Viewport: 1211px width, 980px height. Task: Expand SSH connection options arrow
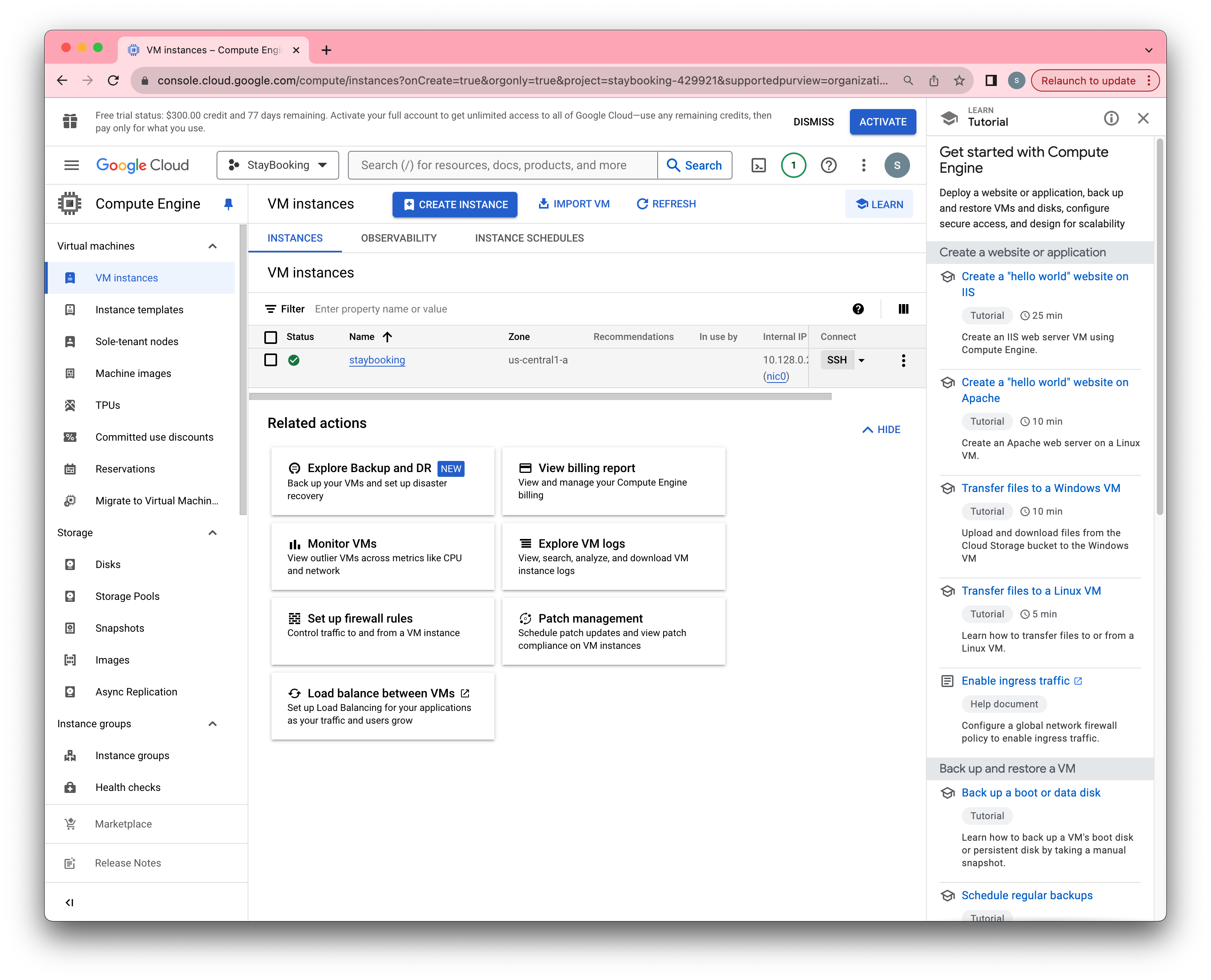pyautogui.click(x=861, y=360)
